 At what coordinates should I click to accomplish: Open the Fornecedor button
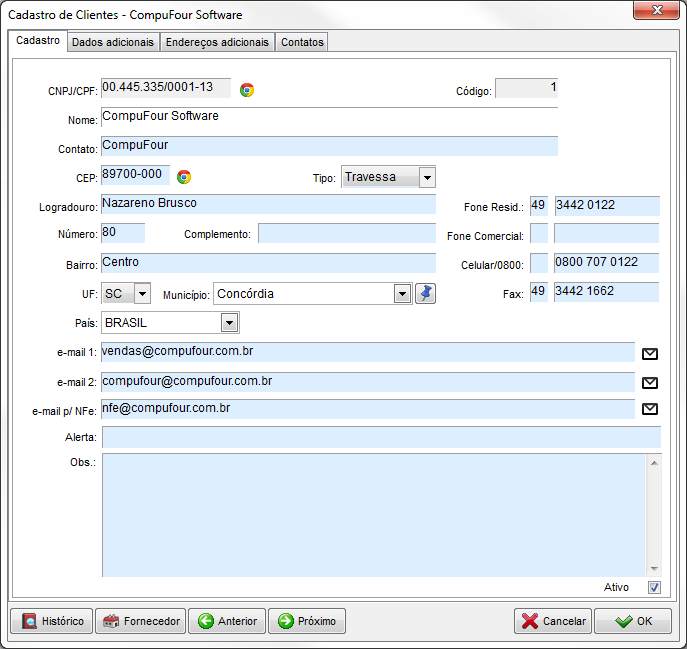141,621
